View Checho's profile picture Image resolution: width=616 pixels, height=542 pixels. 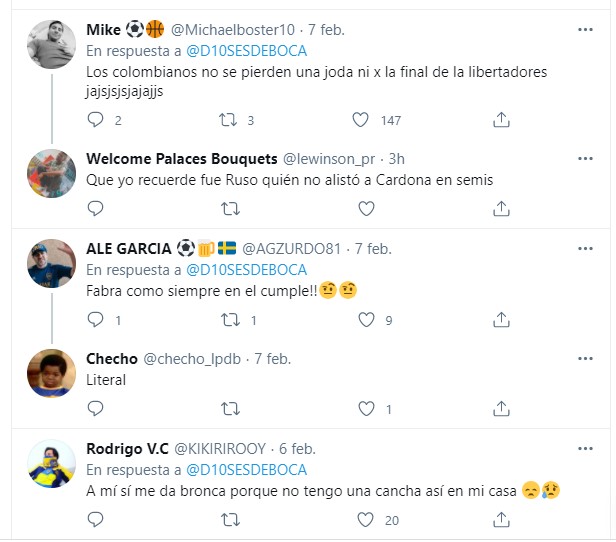(49, 372)
